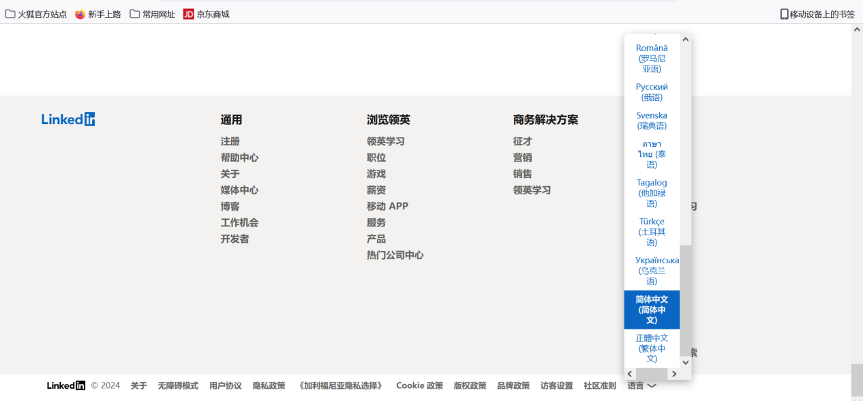This screenshot has width=864, height=402.
Task: Open 领英学习 under 浏览领英
Action: [x=386, y=141]
